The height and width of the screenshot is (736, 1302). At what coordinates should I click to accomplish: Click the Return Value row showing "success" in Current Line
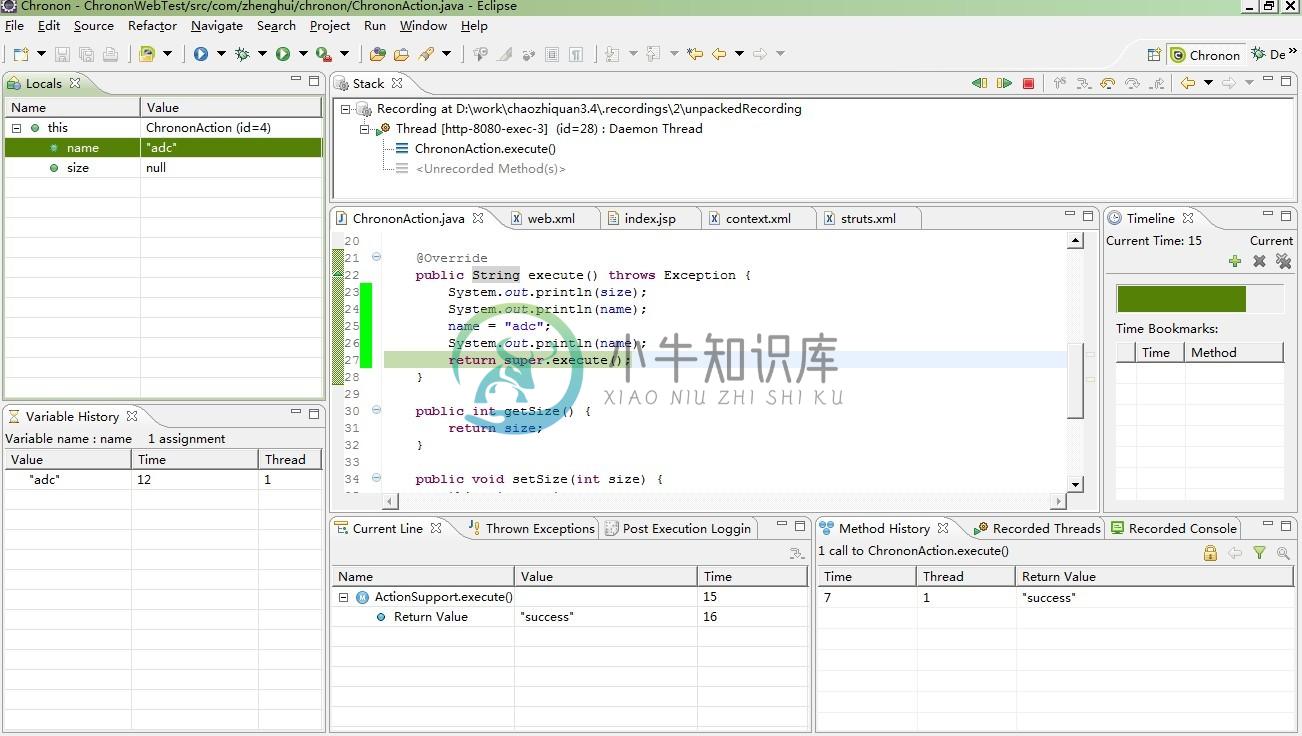pos(569,617)
